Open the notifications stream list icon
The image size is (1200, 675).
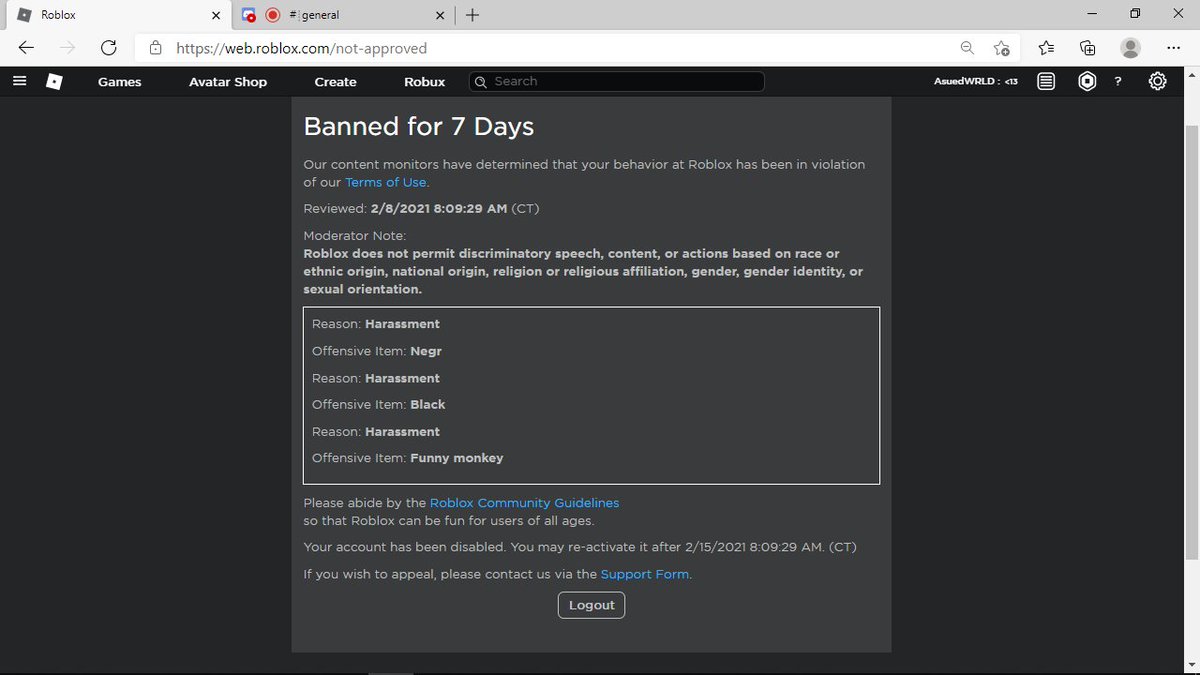pos(1046,82)
